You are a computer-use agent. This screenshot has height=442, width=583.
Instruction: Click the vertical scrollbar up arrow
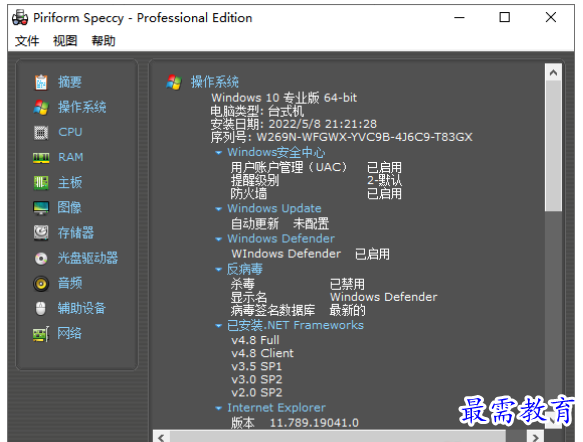(x=553, y=72)
